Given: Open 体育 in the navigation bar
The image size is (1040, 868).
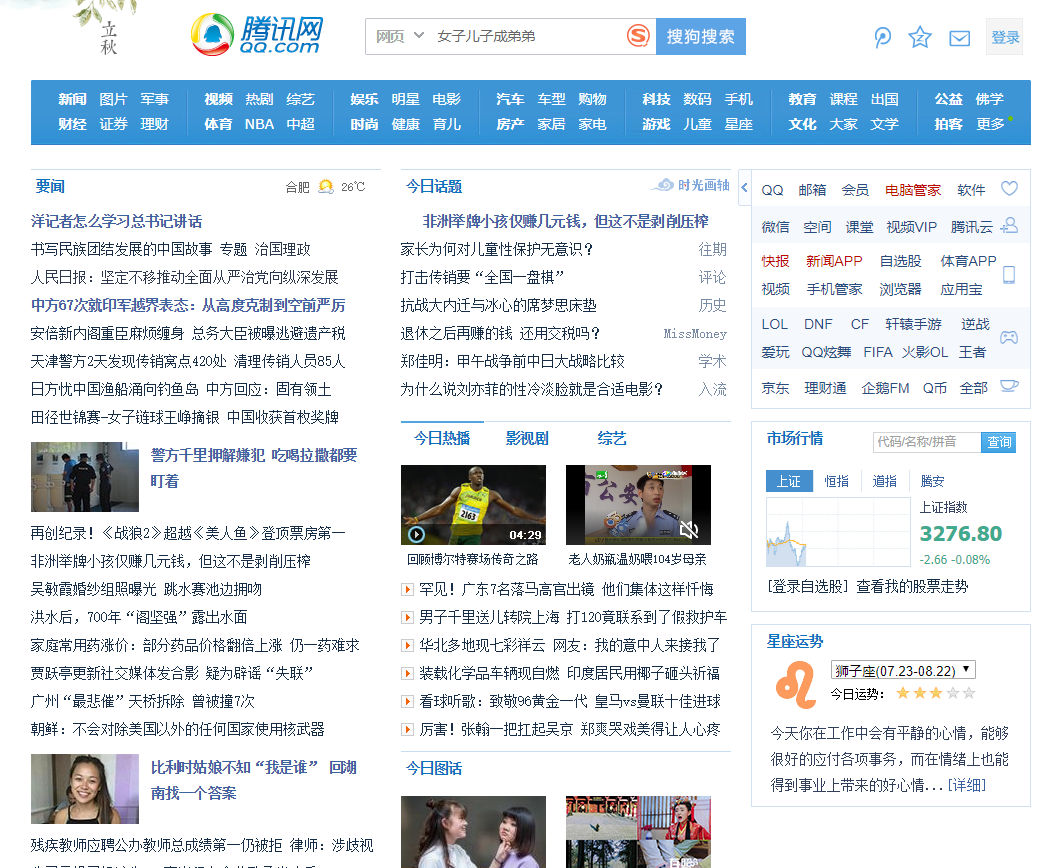Looking at the screenshot, I should (218, 124).
